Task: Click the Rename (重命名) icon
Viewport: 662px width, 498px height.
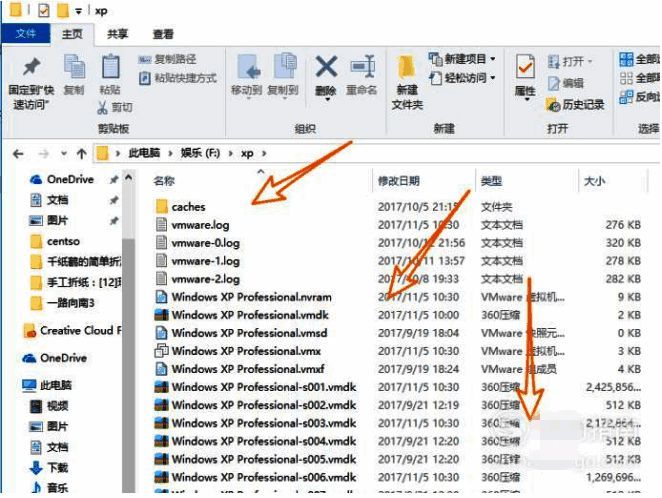Action: (360, 70)
